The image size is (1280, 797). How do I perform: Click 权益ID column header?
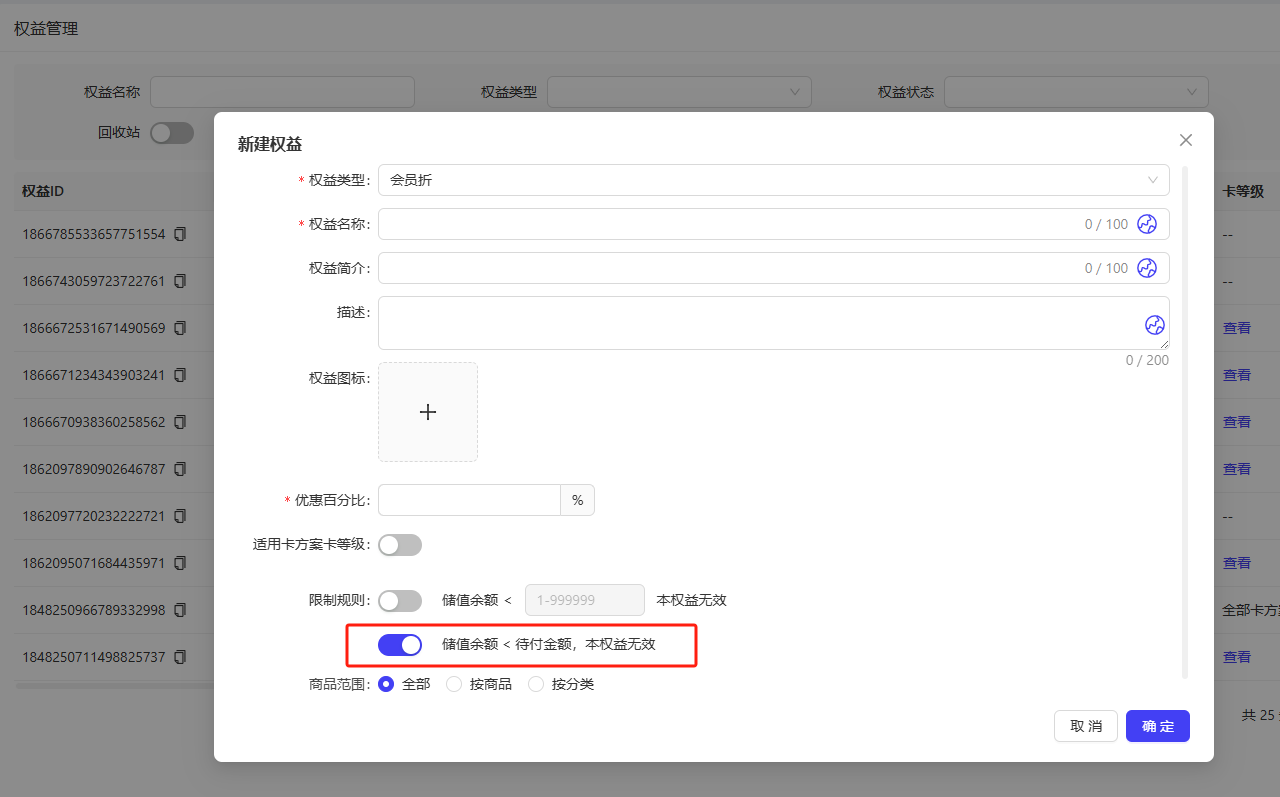(43, 191)
